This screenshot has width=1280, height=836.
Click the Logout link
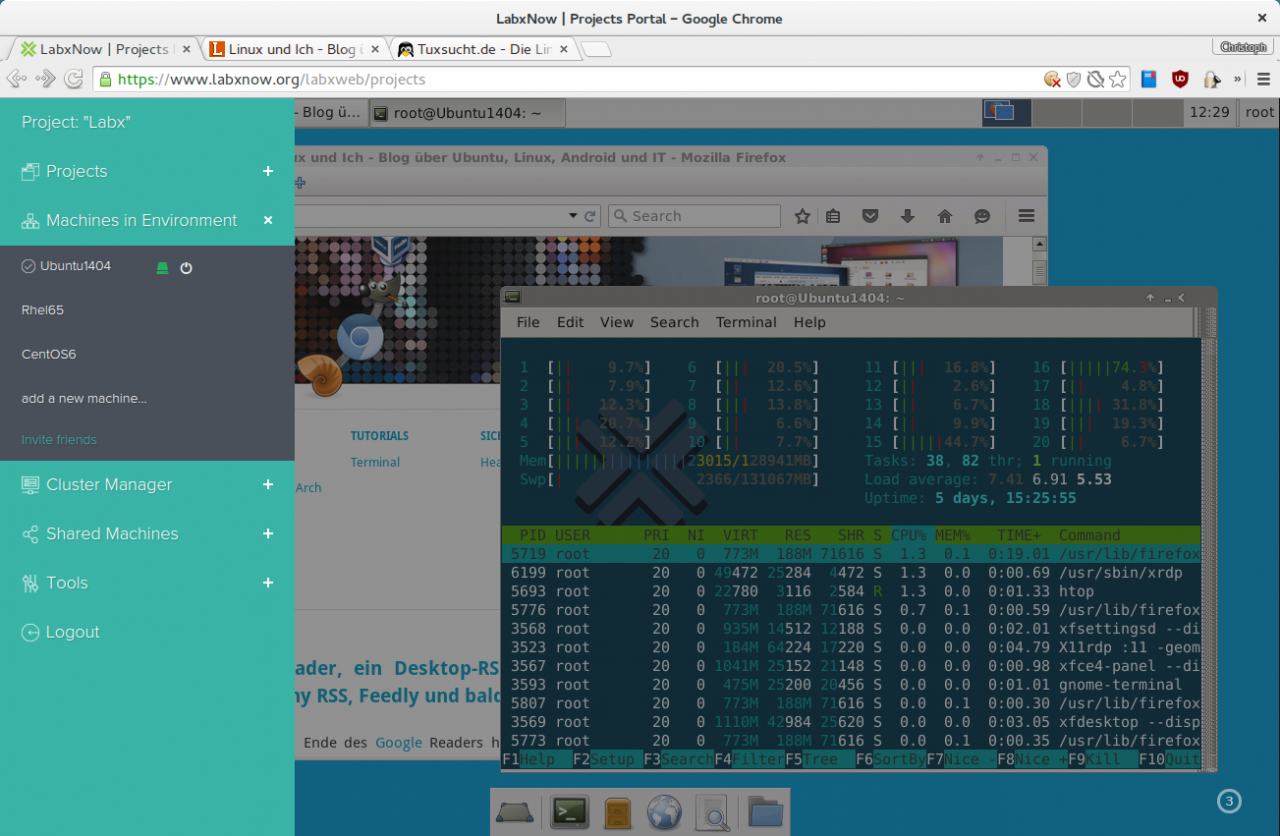[x=72, y=632]
